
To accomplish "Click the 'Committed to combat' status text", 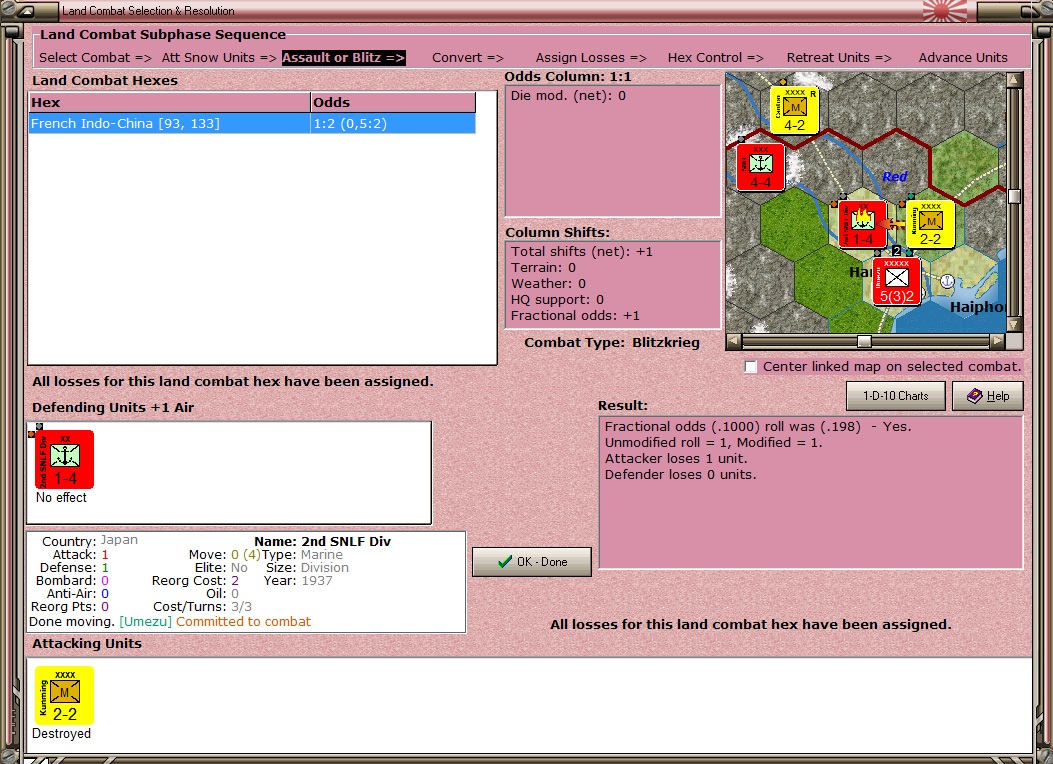I will point(244,622).
